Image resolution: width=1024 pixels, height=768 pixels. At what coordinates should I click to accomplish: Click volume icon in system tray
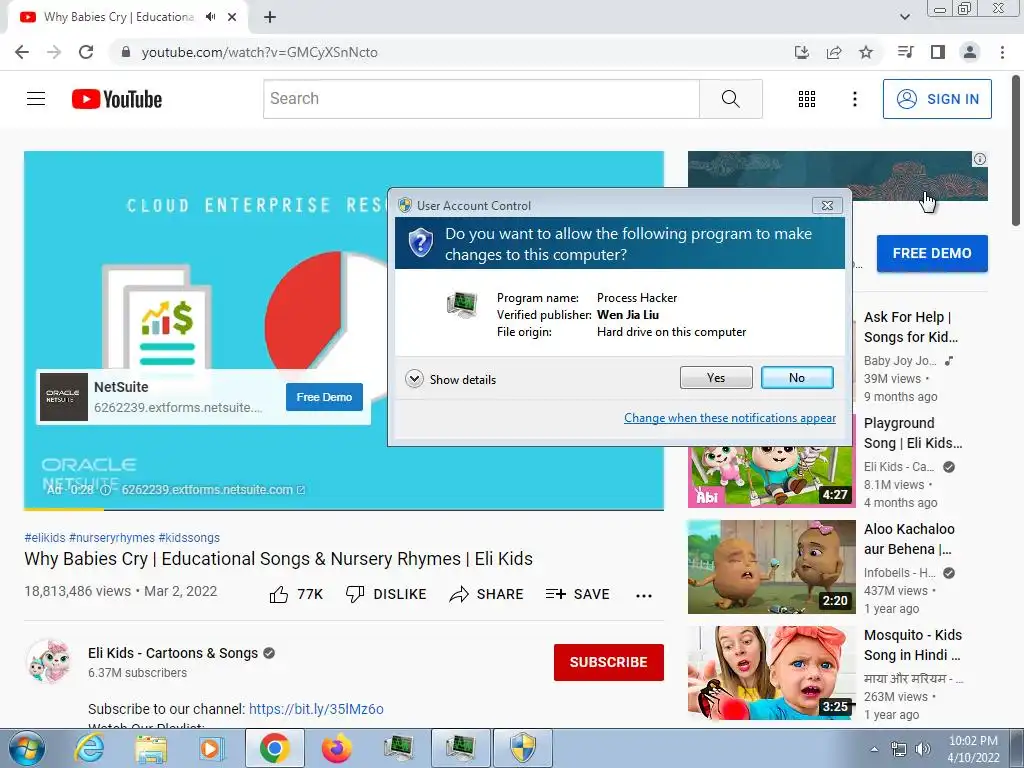pos(923,749)
